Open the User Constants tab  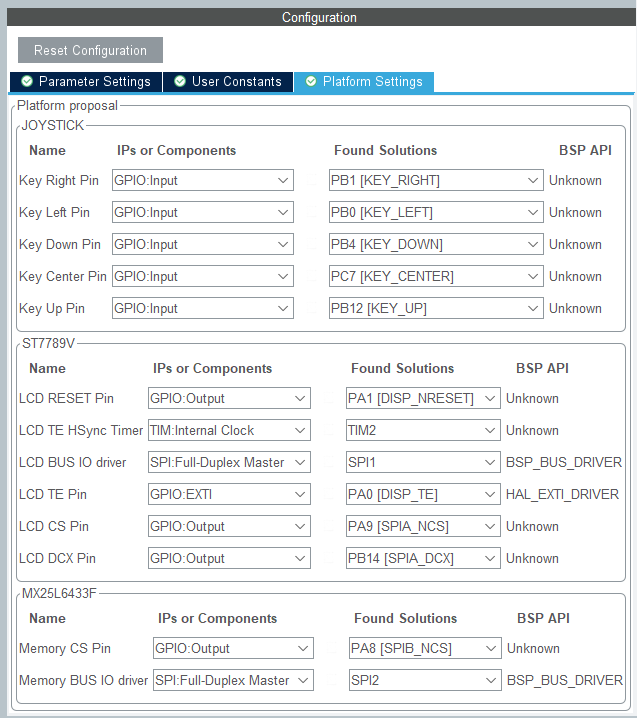coord(228,82)
